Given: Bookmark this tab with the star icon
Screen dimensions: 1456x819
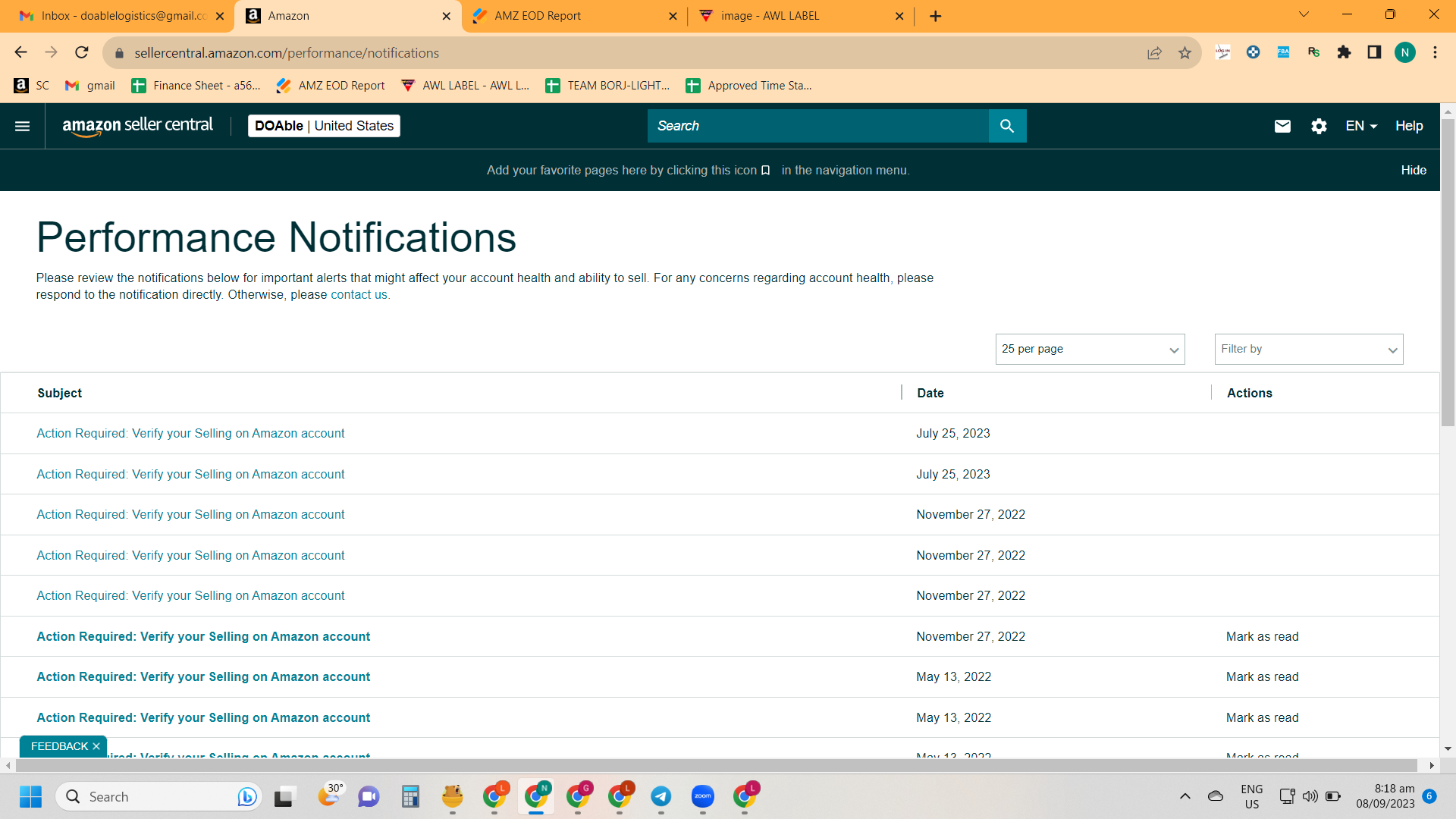Looking at the screenshot, I should tap(1185, 53).
